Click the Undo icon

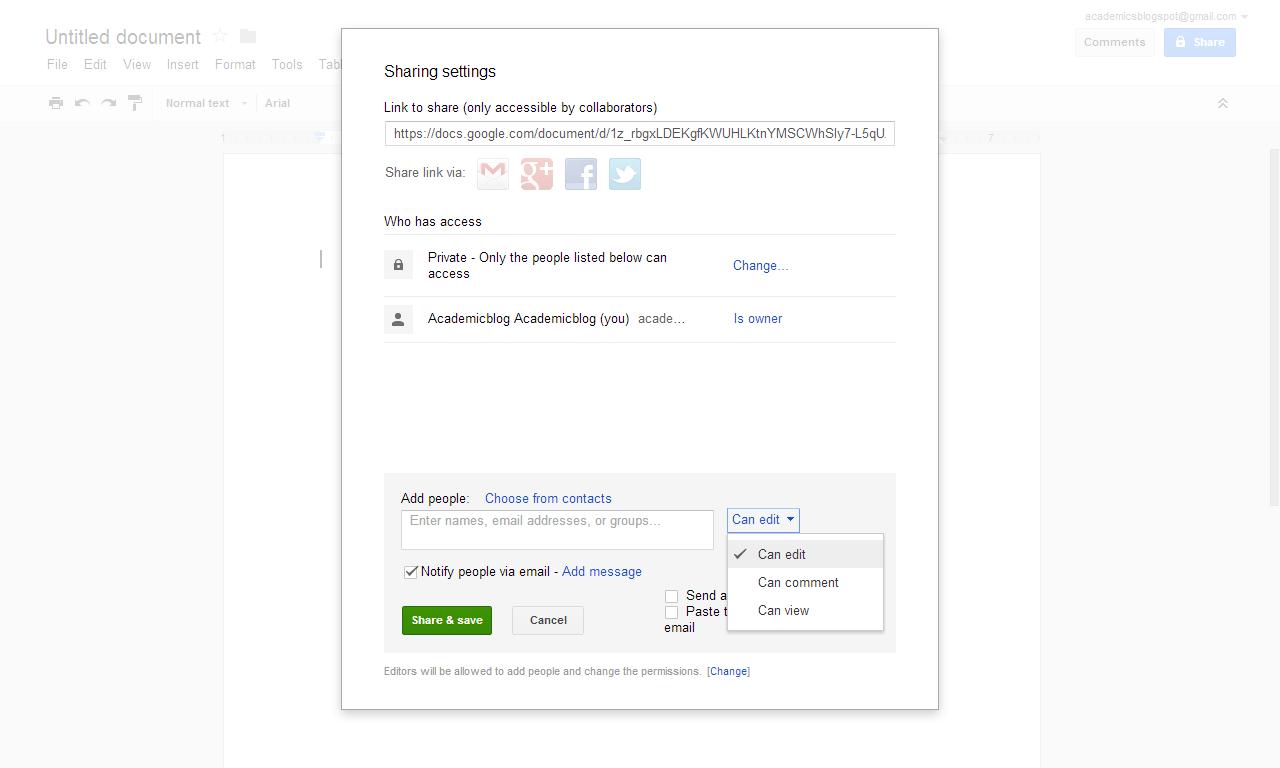pos(81,103)
